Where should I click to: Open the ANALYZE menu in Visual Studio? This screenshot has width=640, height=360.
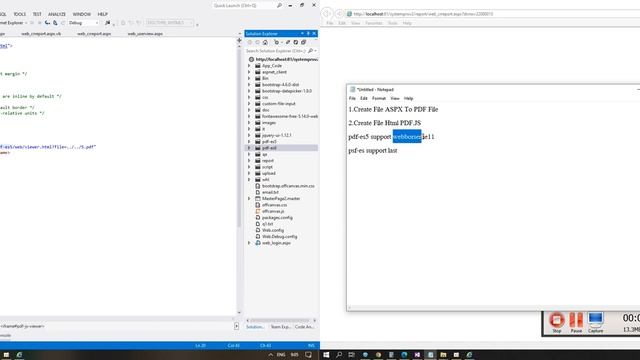[x=57, y=14]
